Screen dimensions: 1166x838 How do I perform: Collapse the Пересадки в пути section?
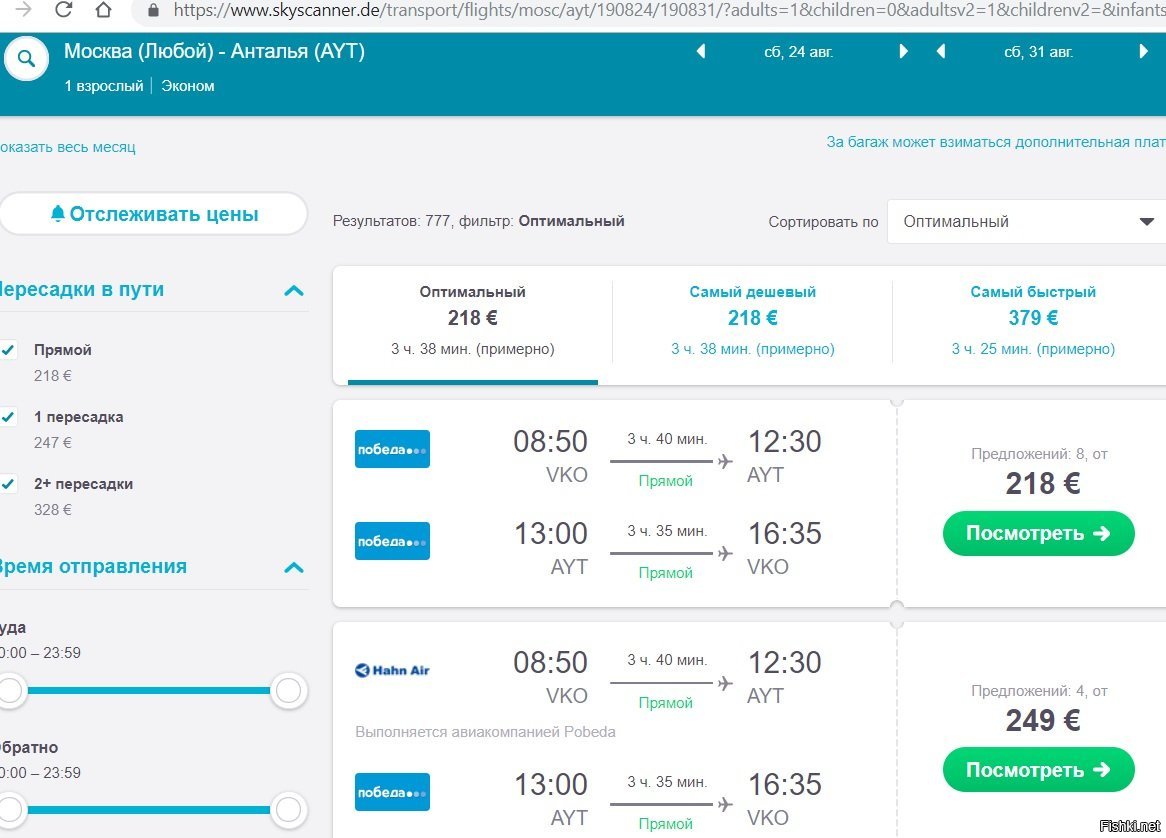[x=293, y=291]
